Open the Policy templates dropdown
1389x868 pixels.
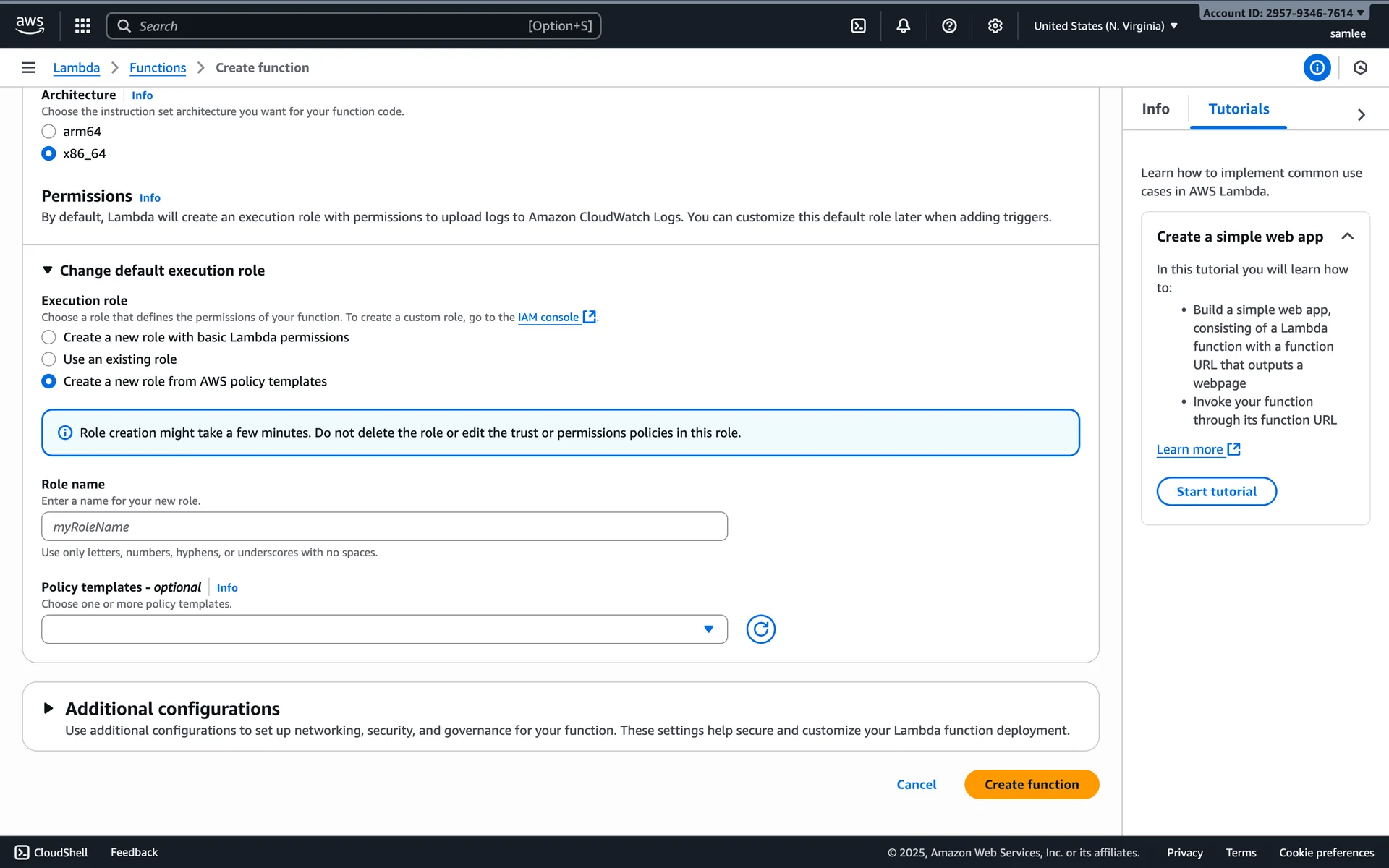pos(384,629)
